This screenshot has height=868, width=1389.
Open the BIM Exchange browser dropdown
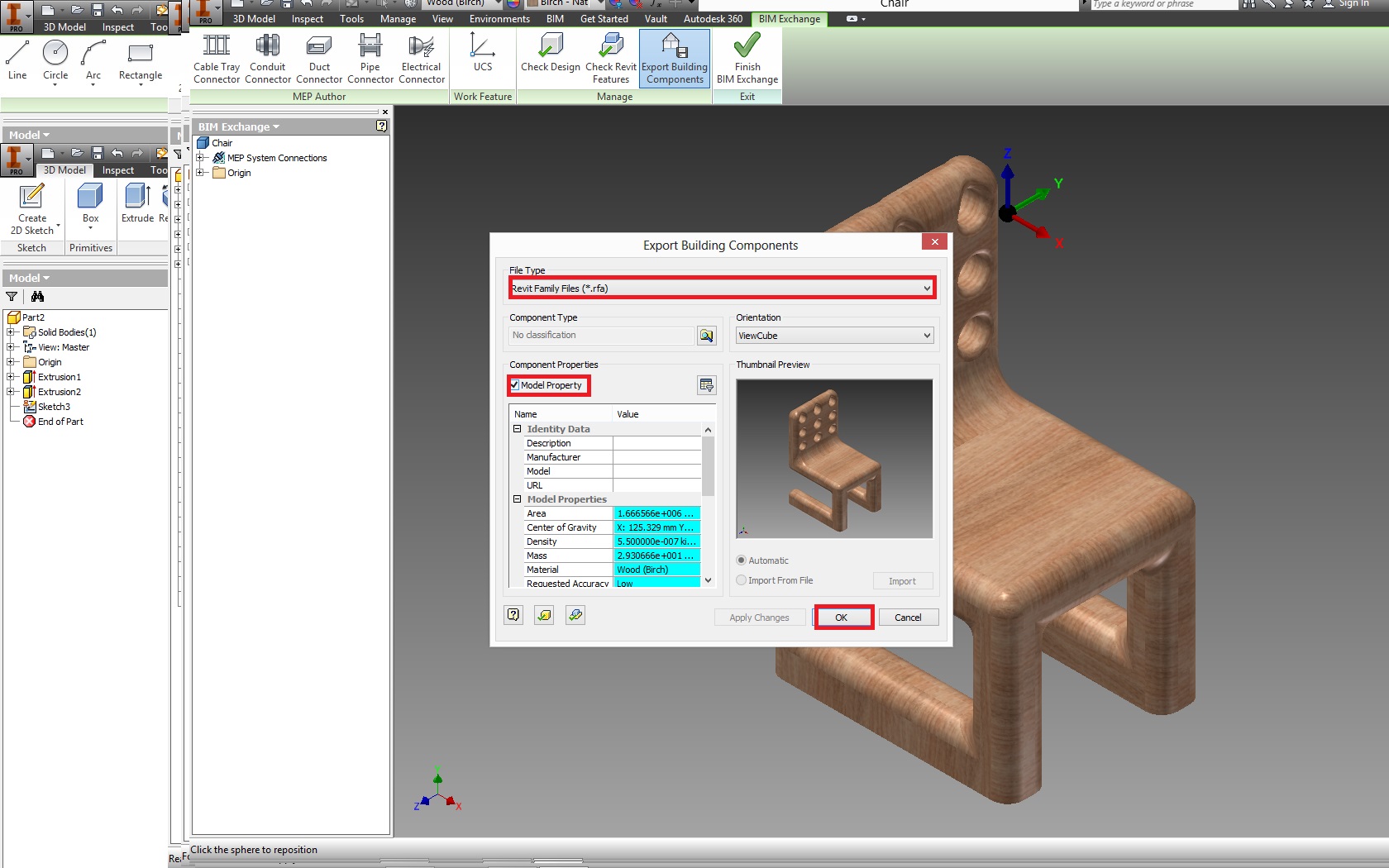pos(239,127)
